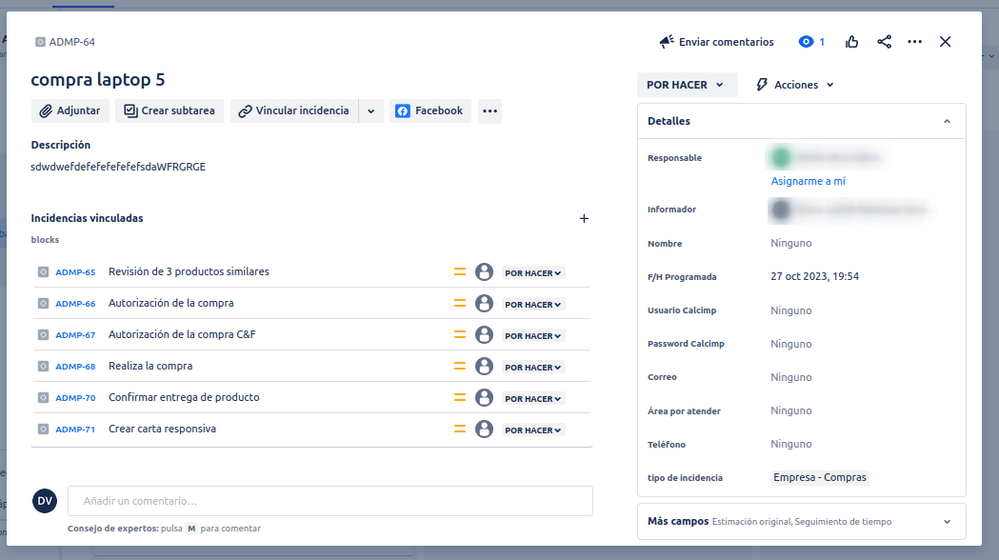This screenshot has height=560, width=999.
Task: Click the Crear subtarea button
Action: (169, 111)
